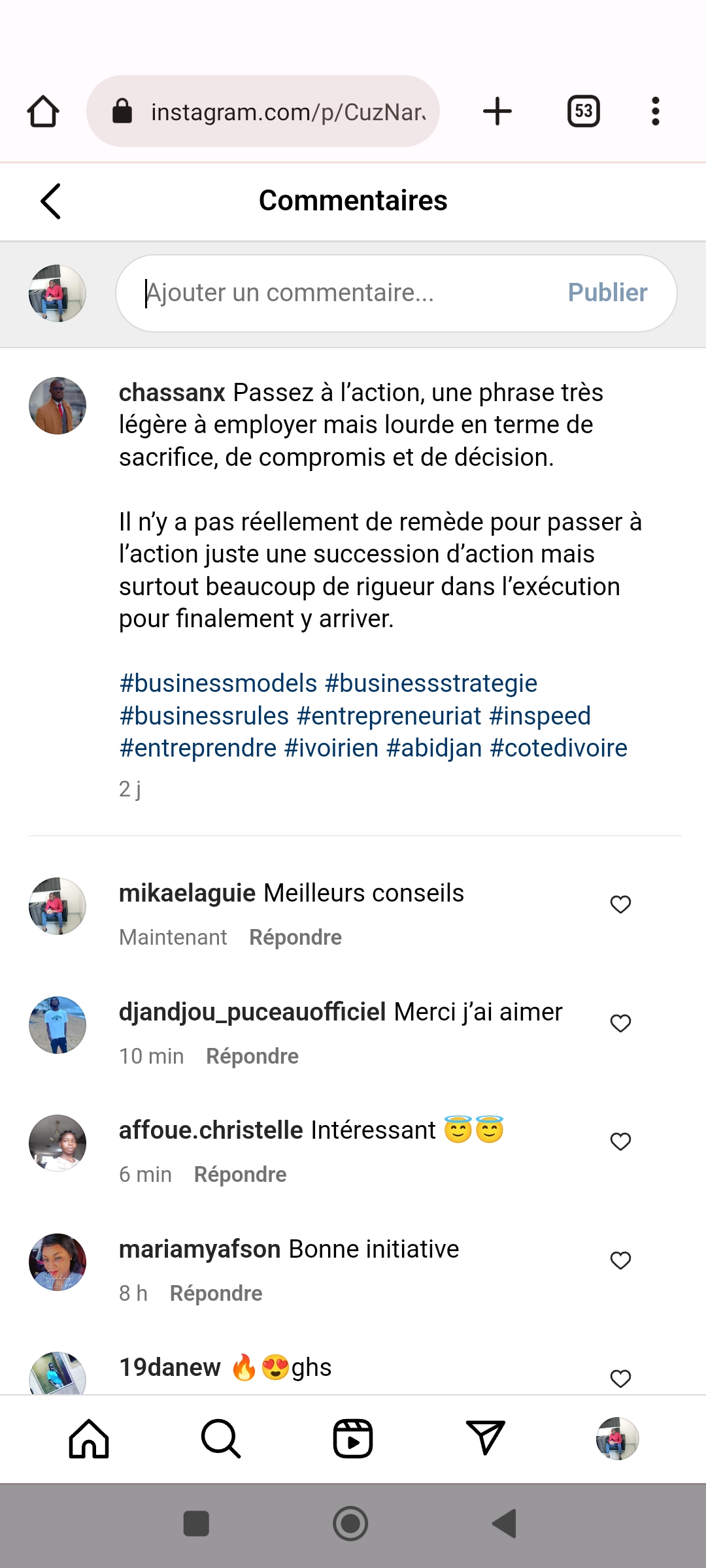This screenshot has width=706, height=1568.
Task: Open your profile tab in bottom bar
Action: point(617,1439)
